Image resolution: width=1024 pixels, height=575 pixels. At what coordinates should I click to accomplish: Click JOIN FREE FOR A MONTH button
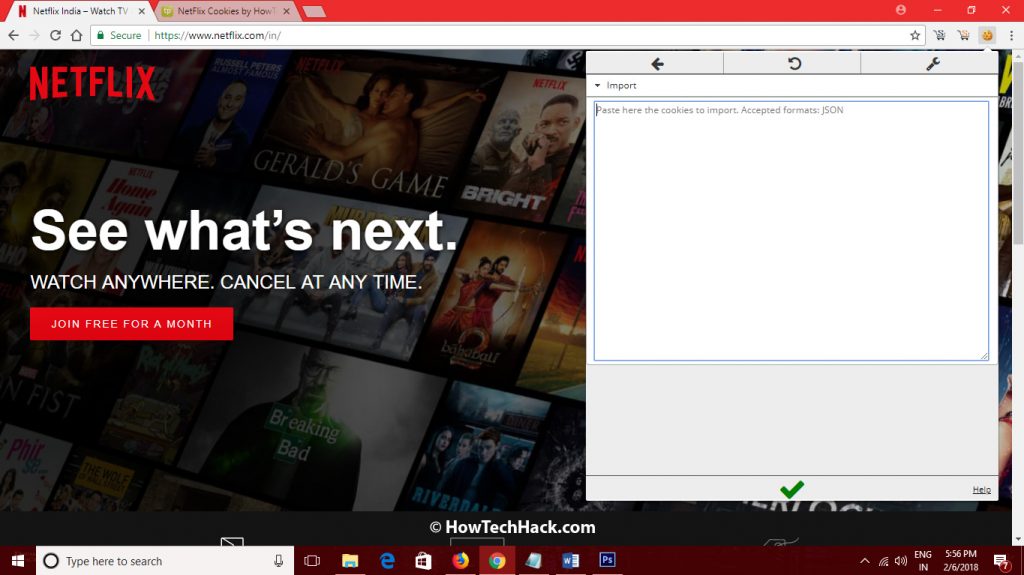point(131,323)
